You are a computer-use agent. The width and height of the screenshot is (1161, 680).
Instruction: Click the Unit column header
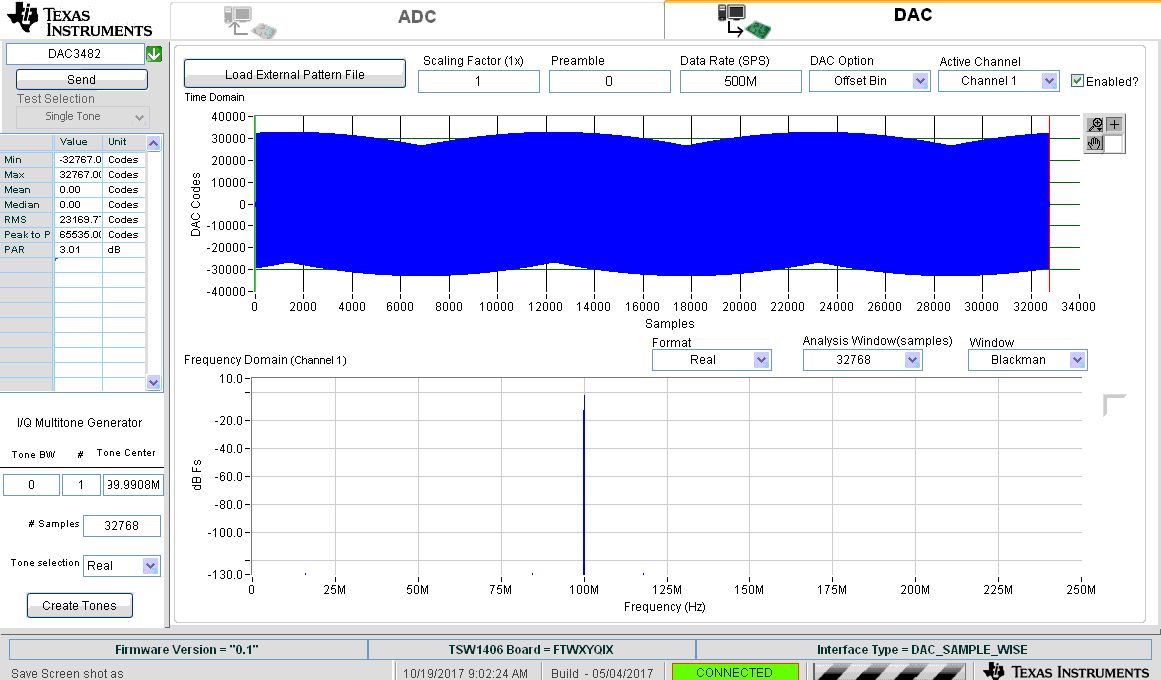[124, 141]
